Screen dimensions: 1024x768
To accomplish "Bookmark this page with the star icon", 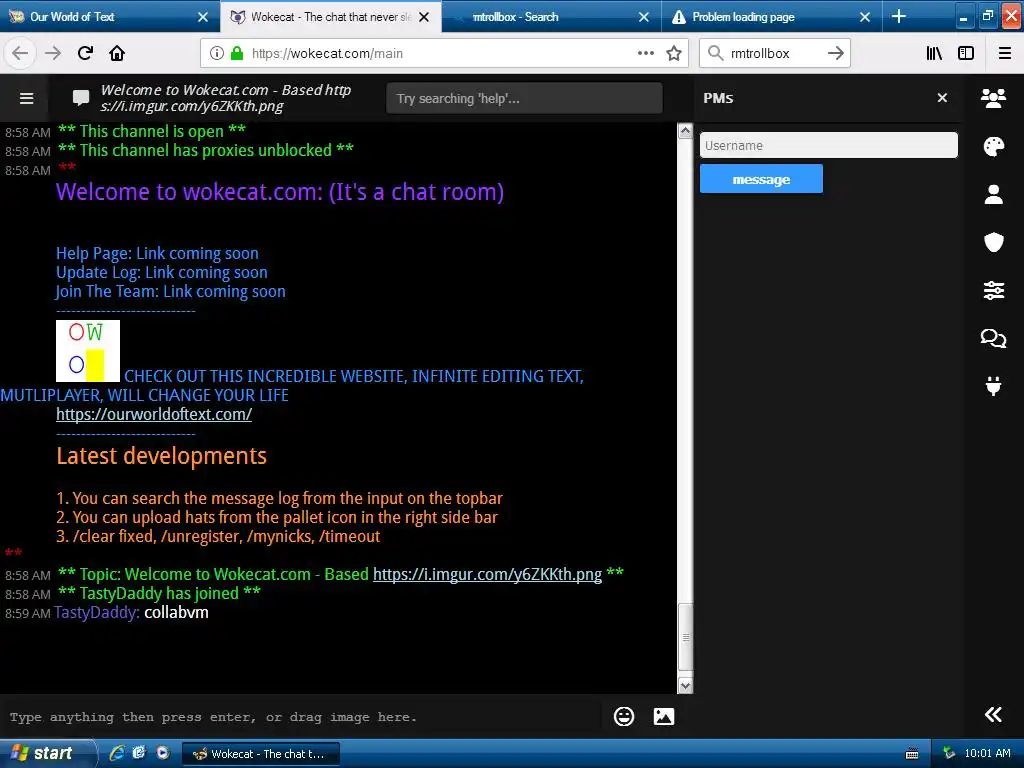I will coord(674,54).
